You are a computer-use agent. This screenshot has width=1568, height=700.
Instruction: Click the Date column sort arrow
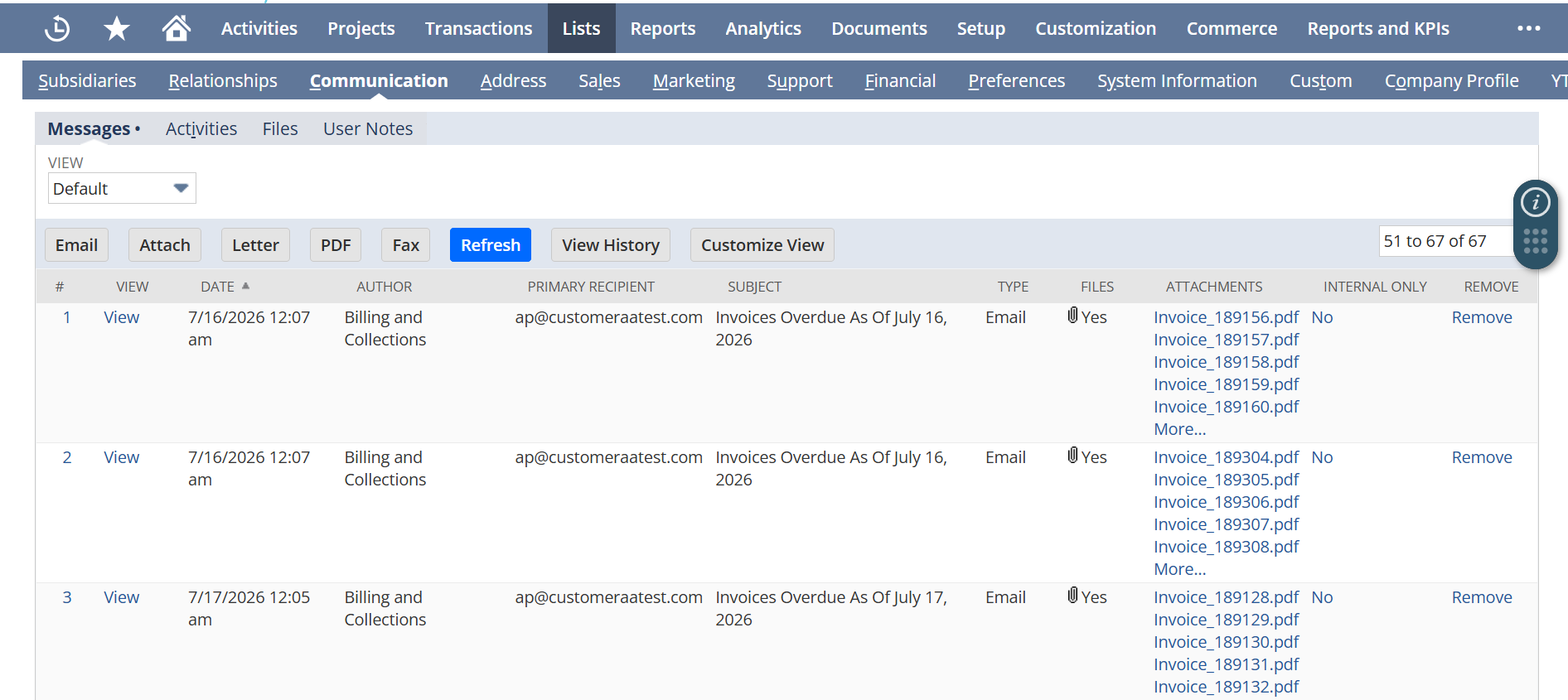pos(245,286)
